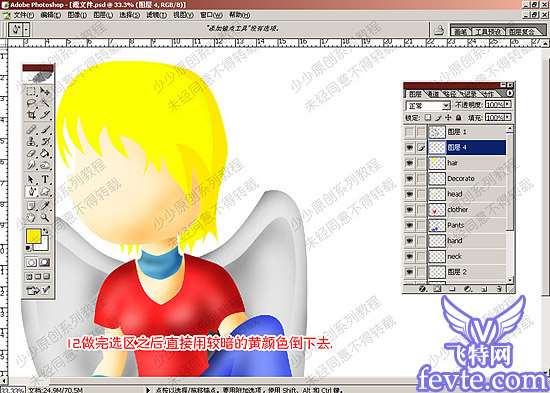The width and height of the screenshot is (550, 393).
Task: Select the head layer
Action: [467, 194]
